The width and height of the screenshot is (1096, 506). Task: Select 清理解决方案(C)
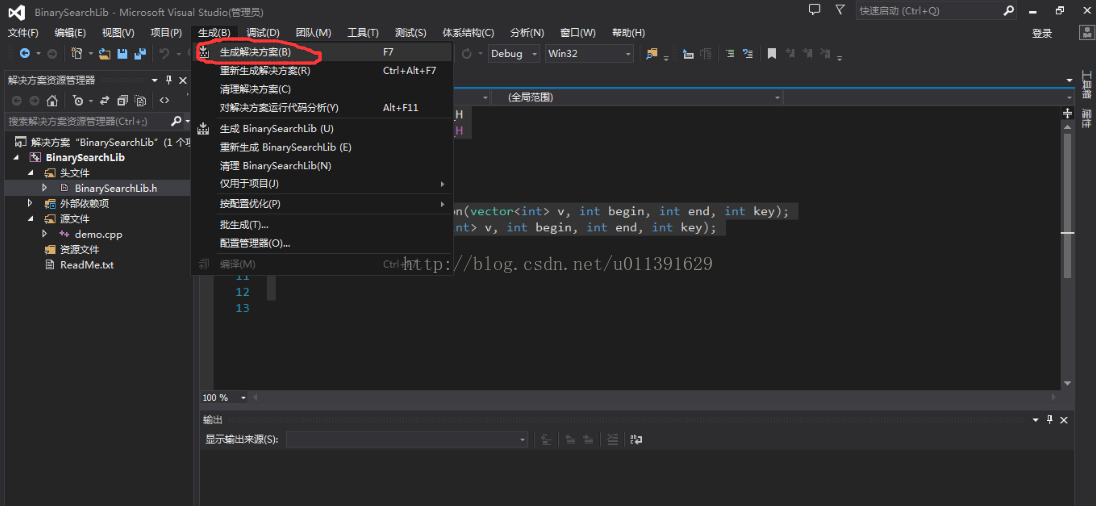[x=322, y=89]
